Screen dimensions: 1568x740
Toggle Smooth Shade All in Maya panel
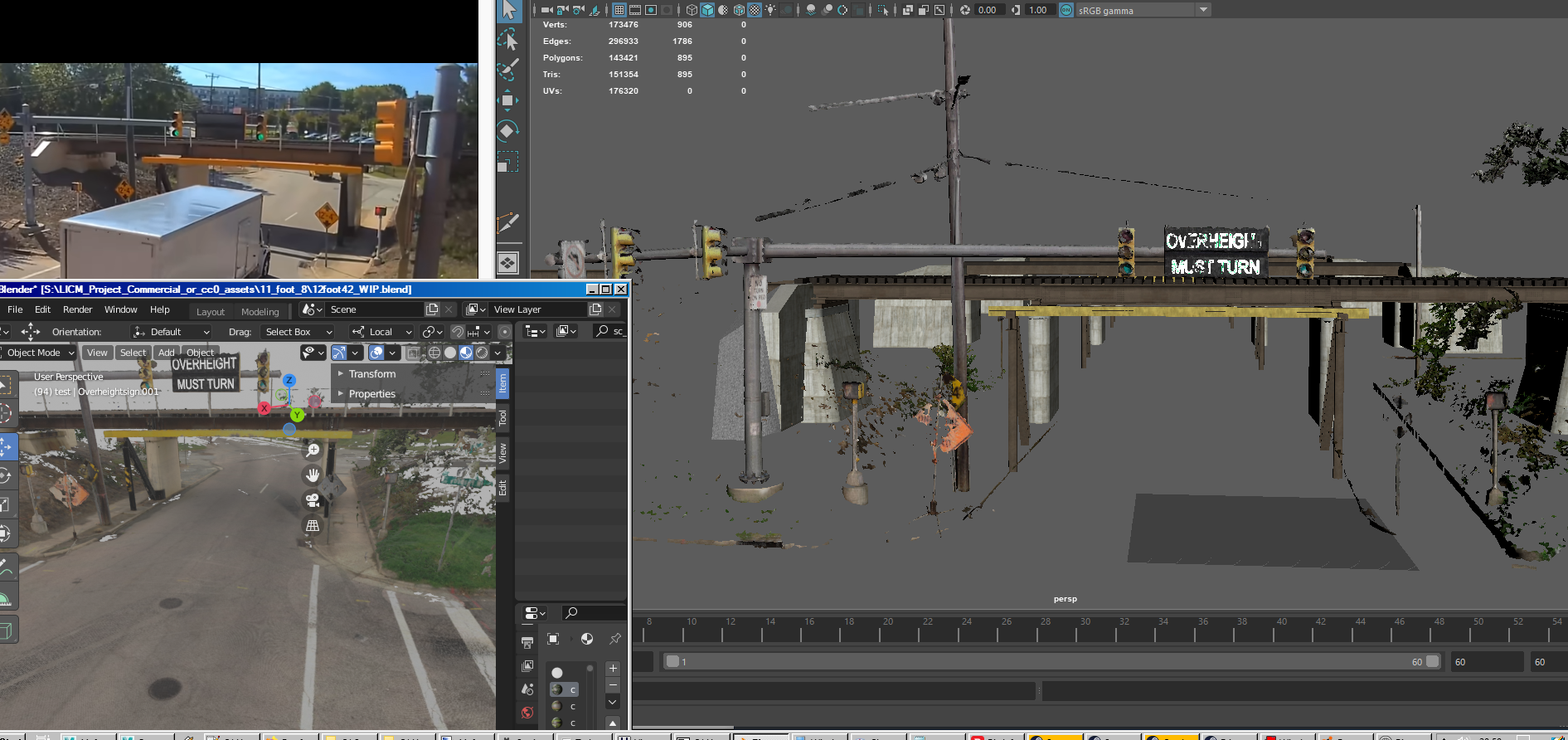click(x=707, y=10)
